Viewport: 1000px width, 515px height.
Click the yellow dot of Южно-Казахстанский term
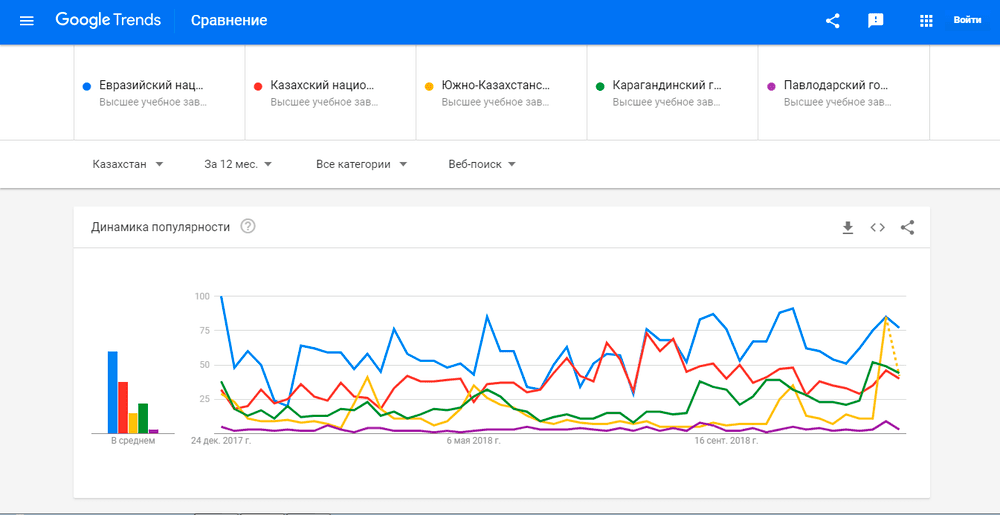click(x=429, y=85)
